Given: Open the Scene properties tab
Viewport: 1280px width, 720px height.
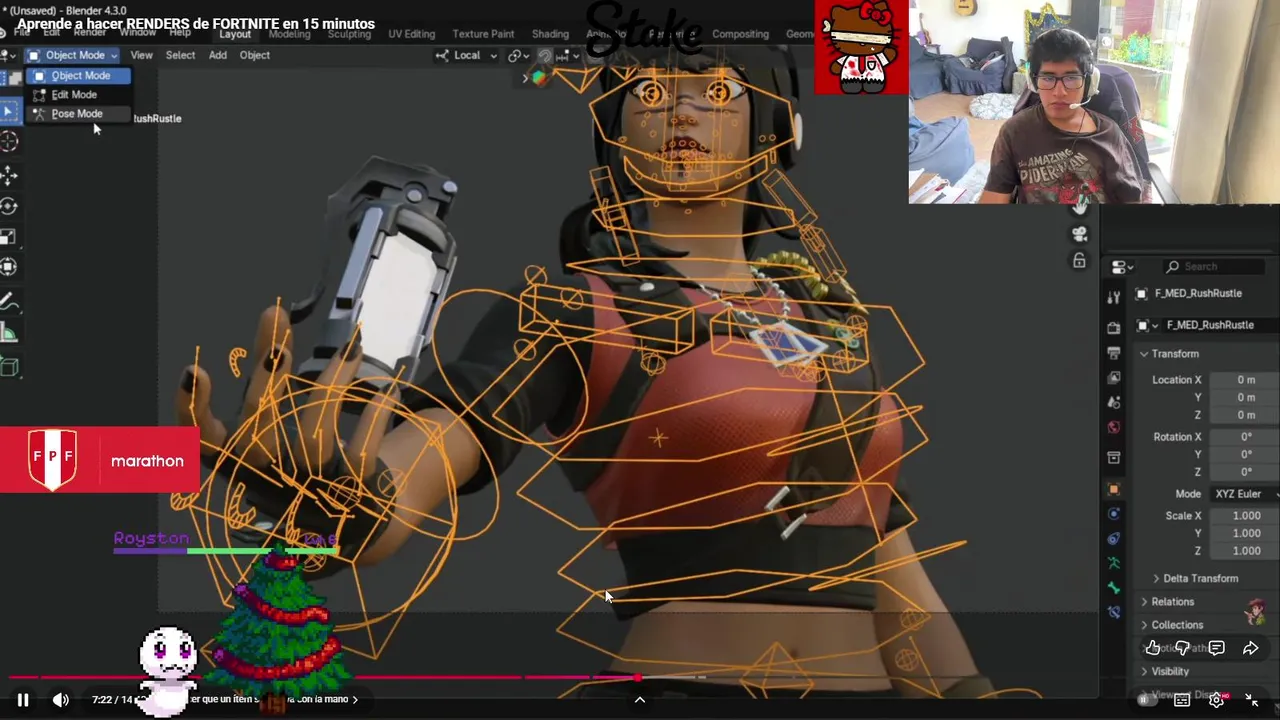Looking at the screenshot, I should (x=1114, y=403).
